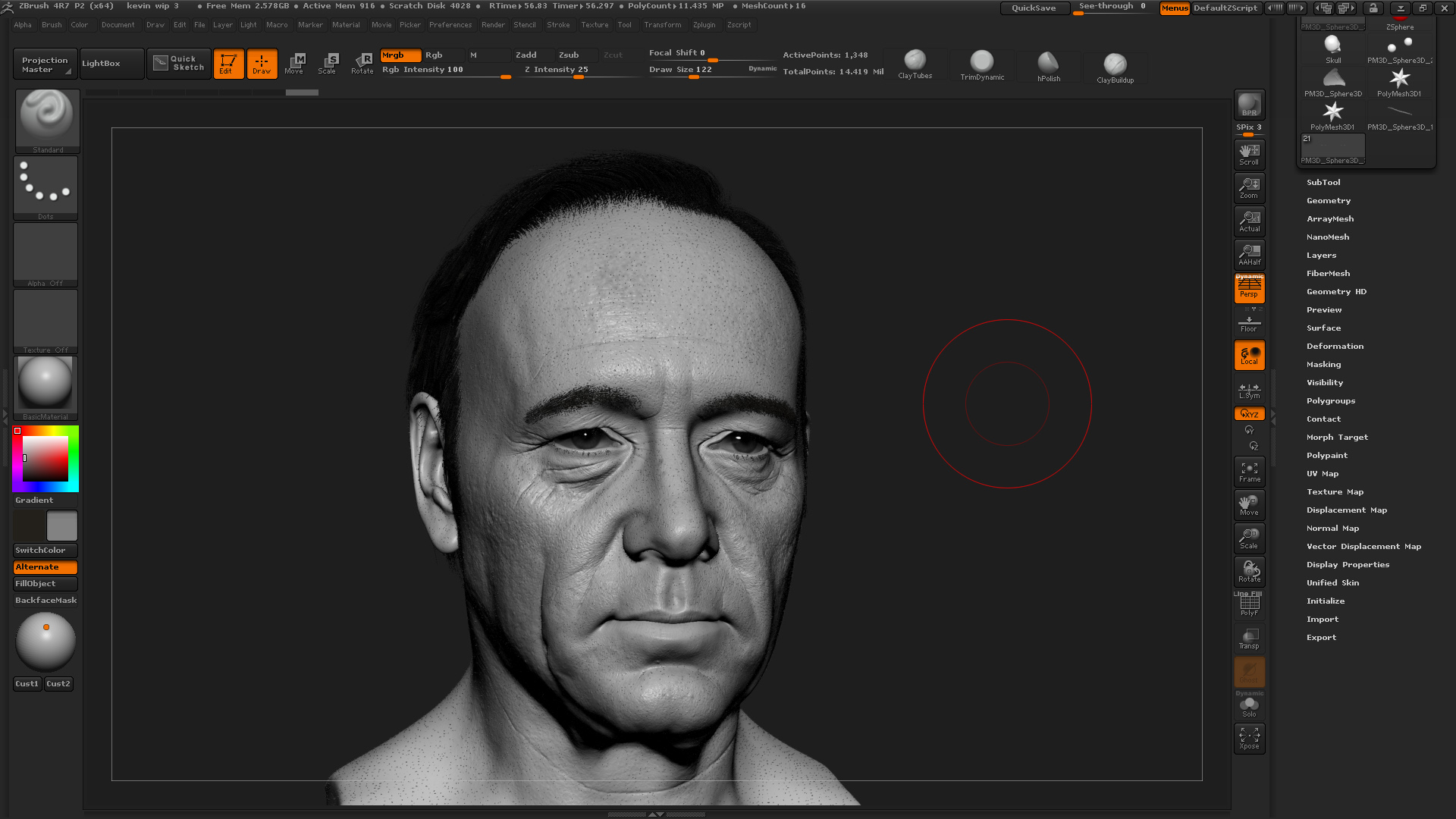Toggle Transp transparency mode

tap(1249, 637)
